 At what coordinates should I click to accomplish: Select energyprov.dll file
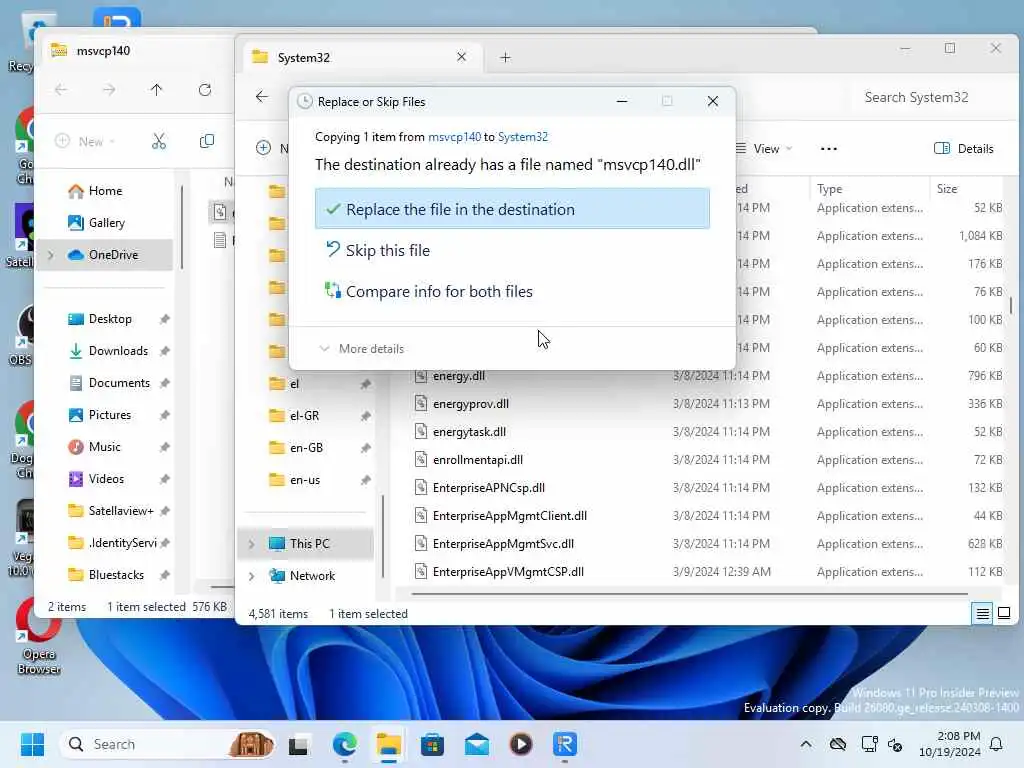pyautogui.click(x=470, y=404)
